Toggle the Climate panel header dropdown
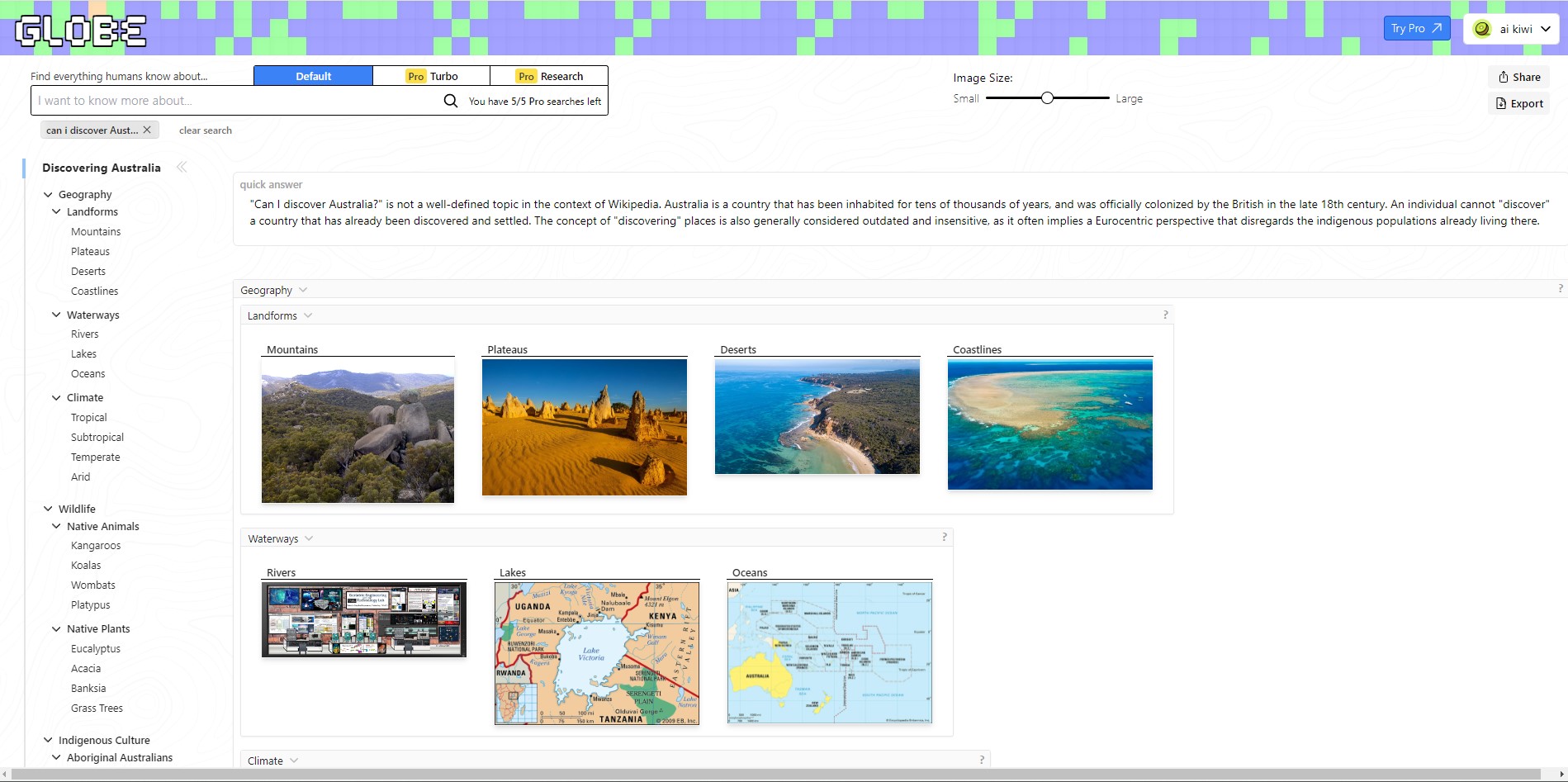The width and height of the screenshot is (1568, 782). coord(294,761)
